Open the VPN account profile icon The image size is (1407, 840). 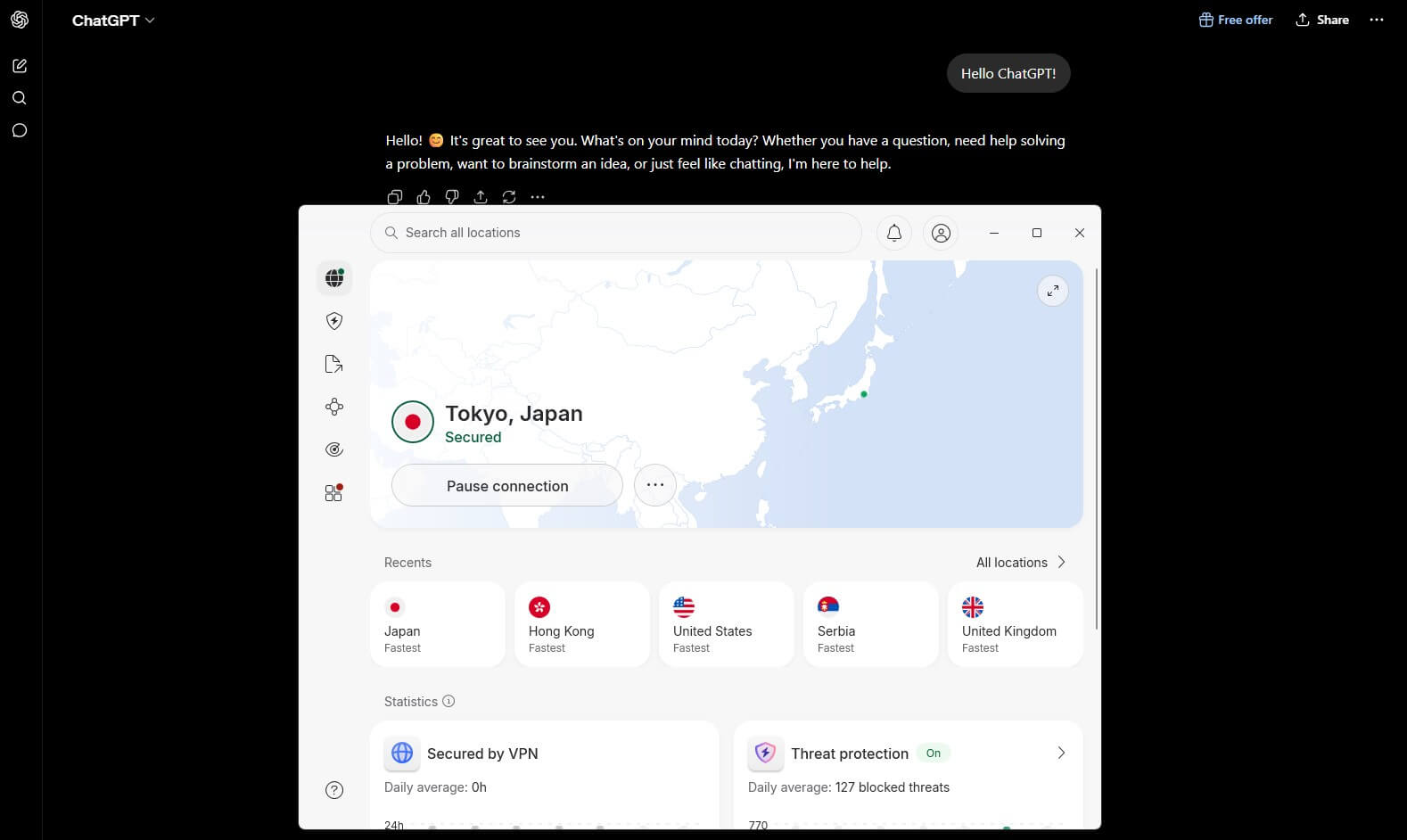941,233
